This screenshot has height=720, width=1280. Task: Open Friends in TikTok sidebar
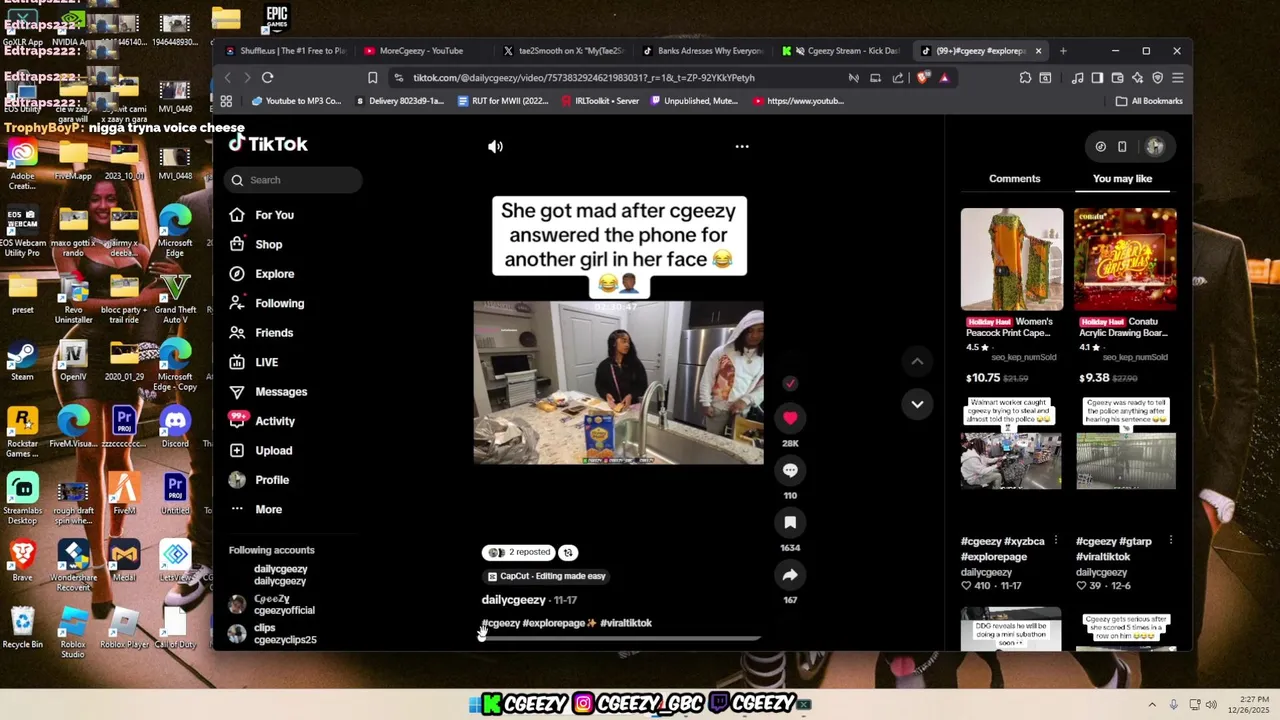[274, 333]
